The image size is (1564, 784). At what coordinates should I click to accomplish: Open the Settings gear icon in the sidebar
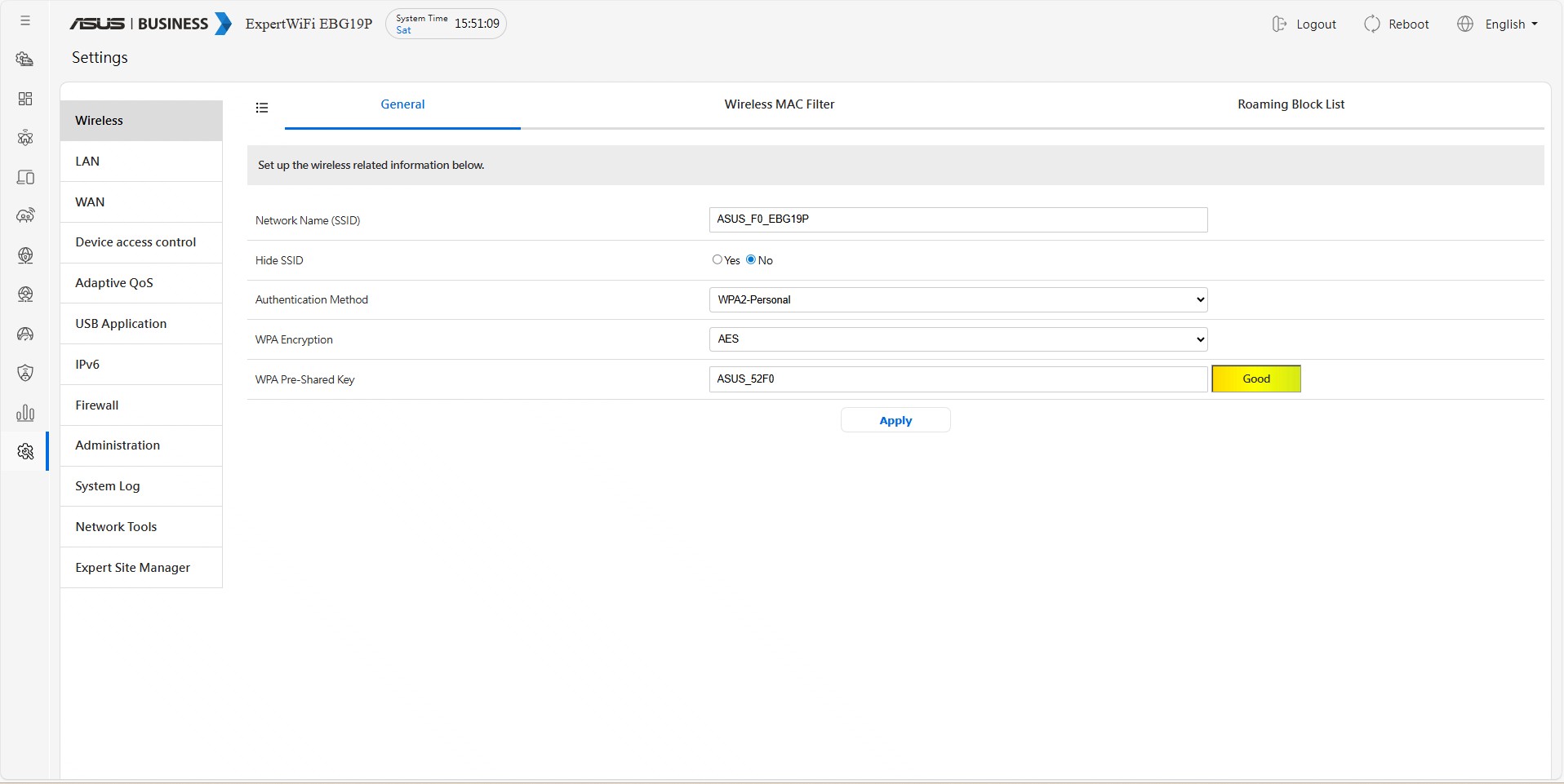coord(25,451)
